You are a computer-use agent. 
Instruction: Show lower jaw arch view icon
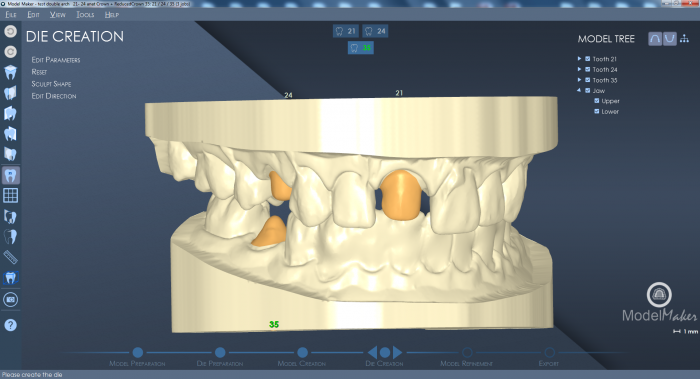[x=669, y=39]
